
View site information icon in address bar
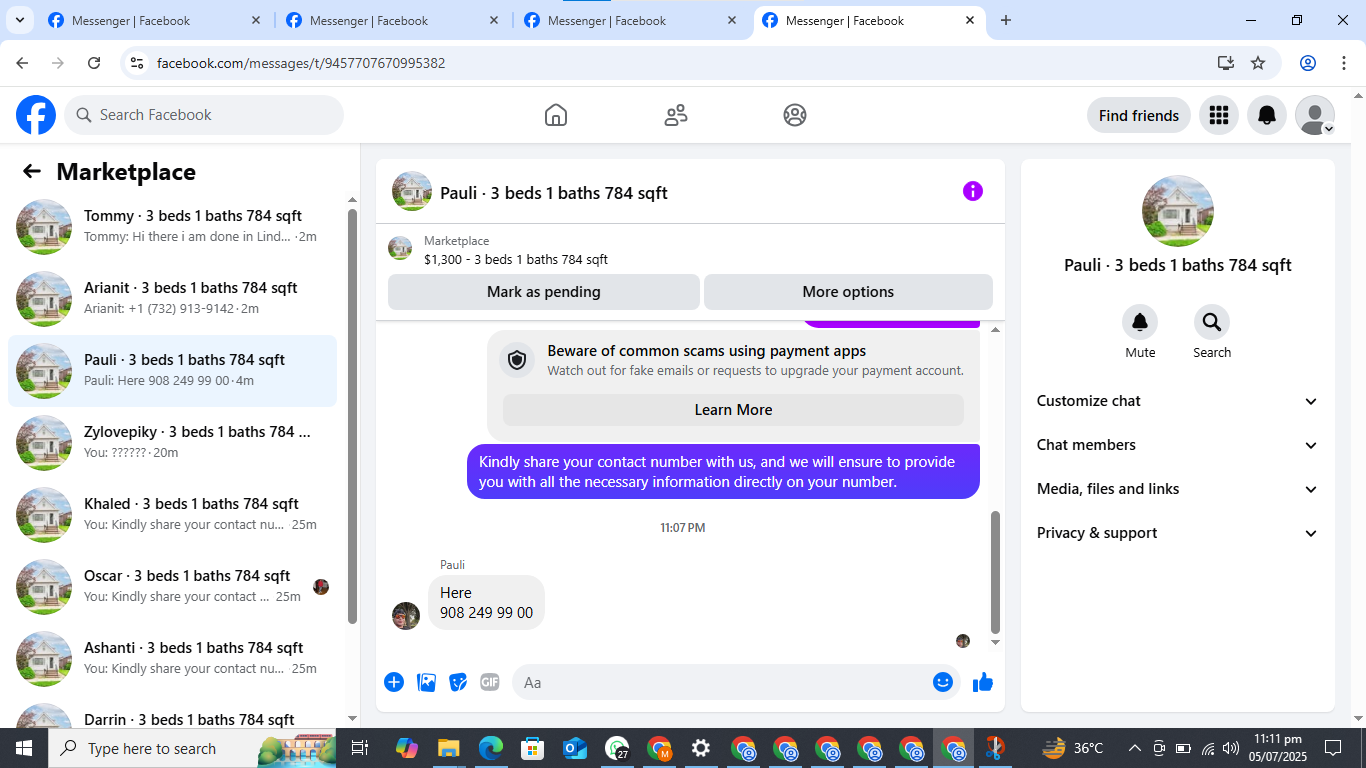pyautogui.click(x=138, y=63)
